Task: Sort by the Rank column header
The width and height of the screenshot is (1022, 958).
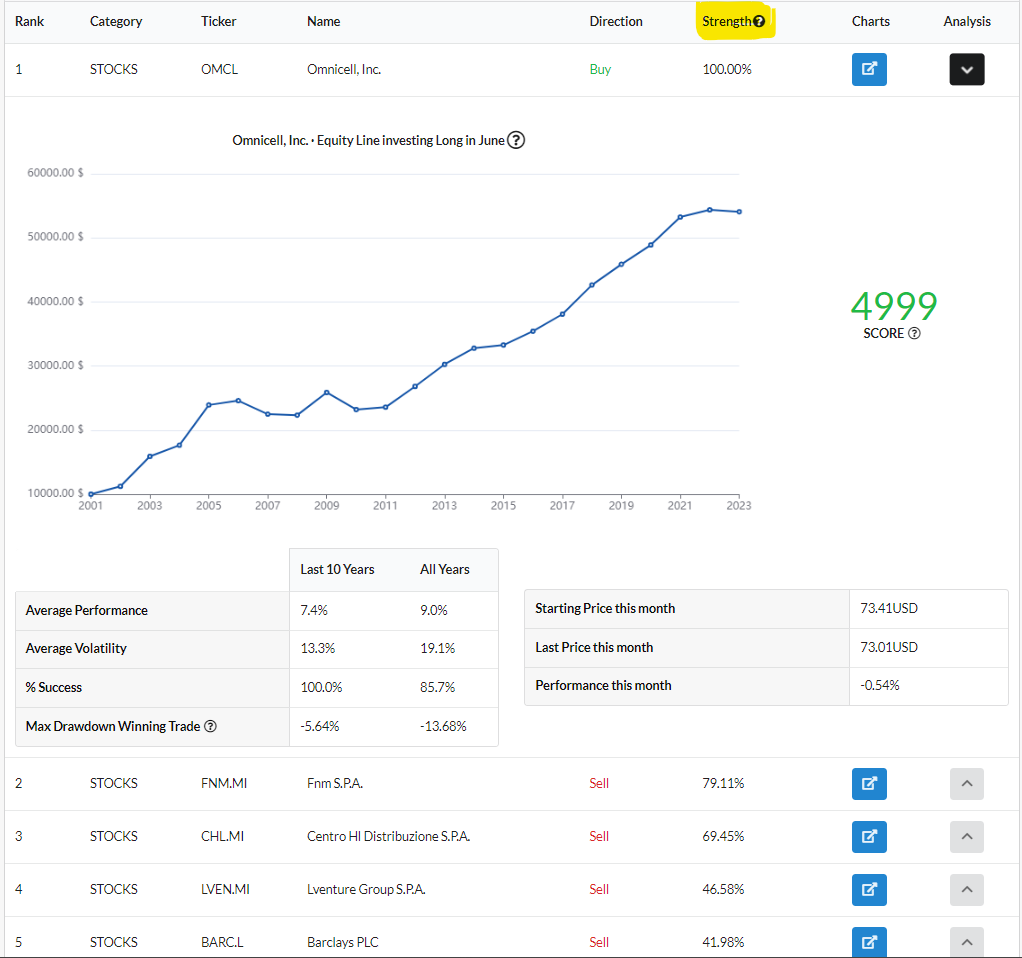Action: tap(29, 22)
